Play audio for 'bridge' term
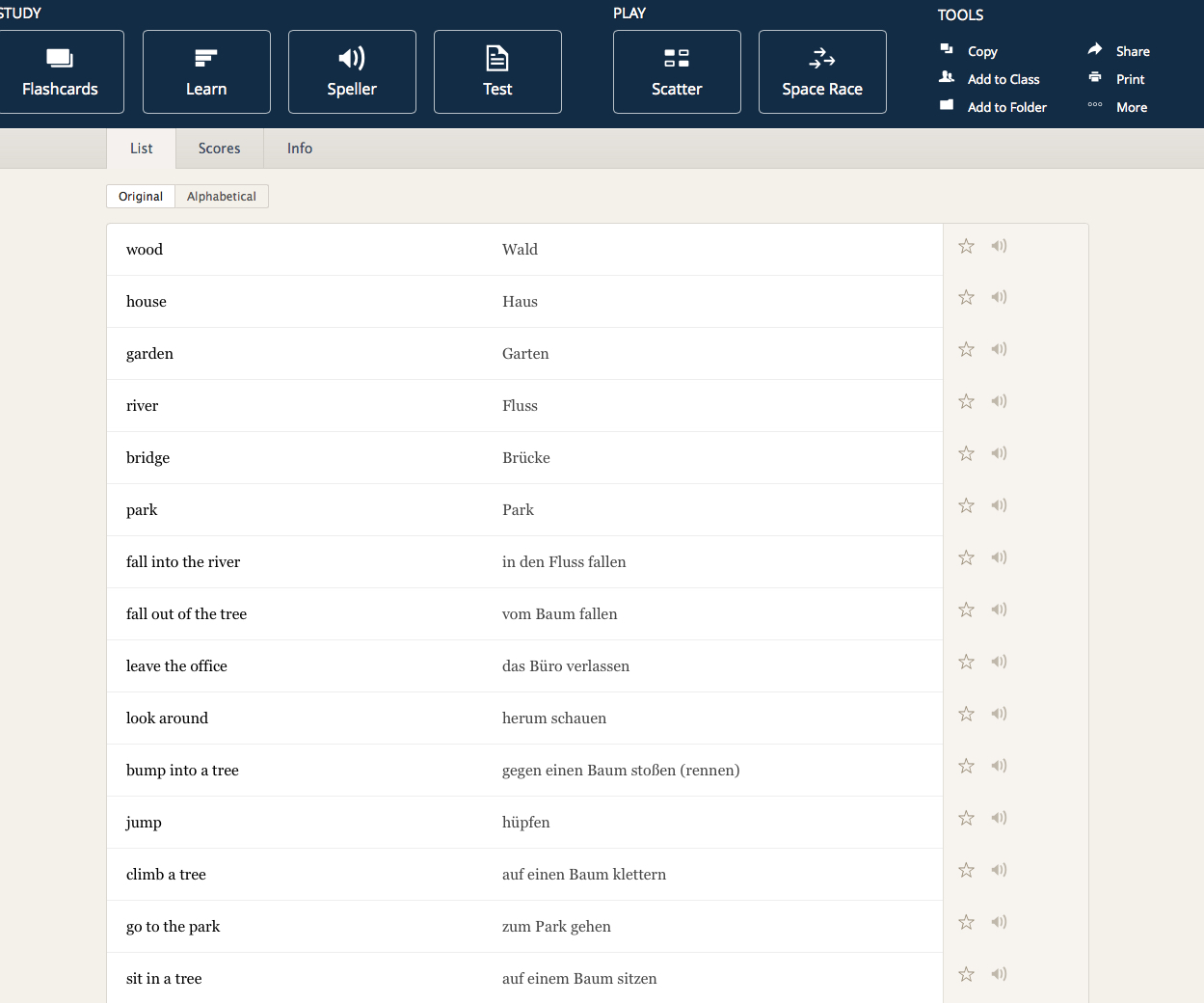 coord(999,453)
